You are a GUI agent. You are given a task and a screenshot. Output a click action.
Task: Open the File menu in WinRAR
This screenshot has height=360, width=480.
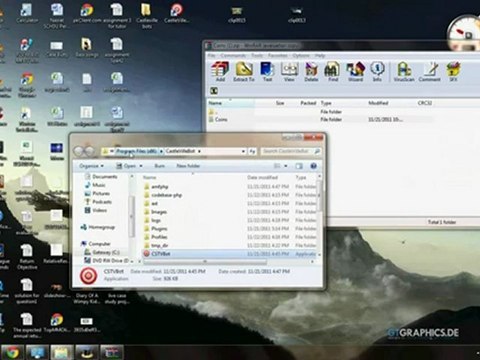tap(212, 55)
